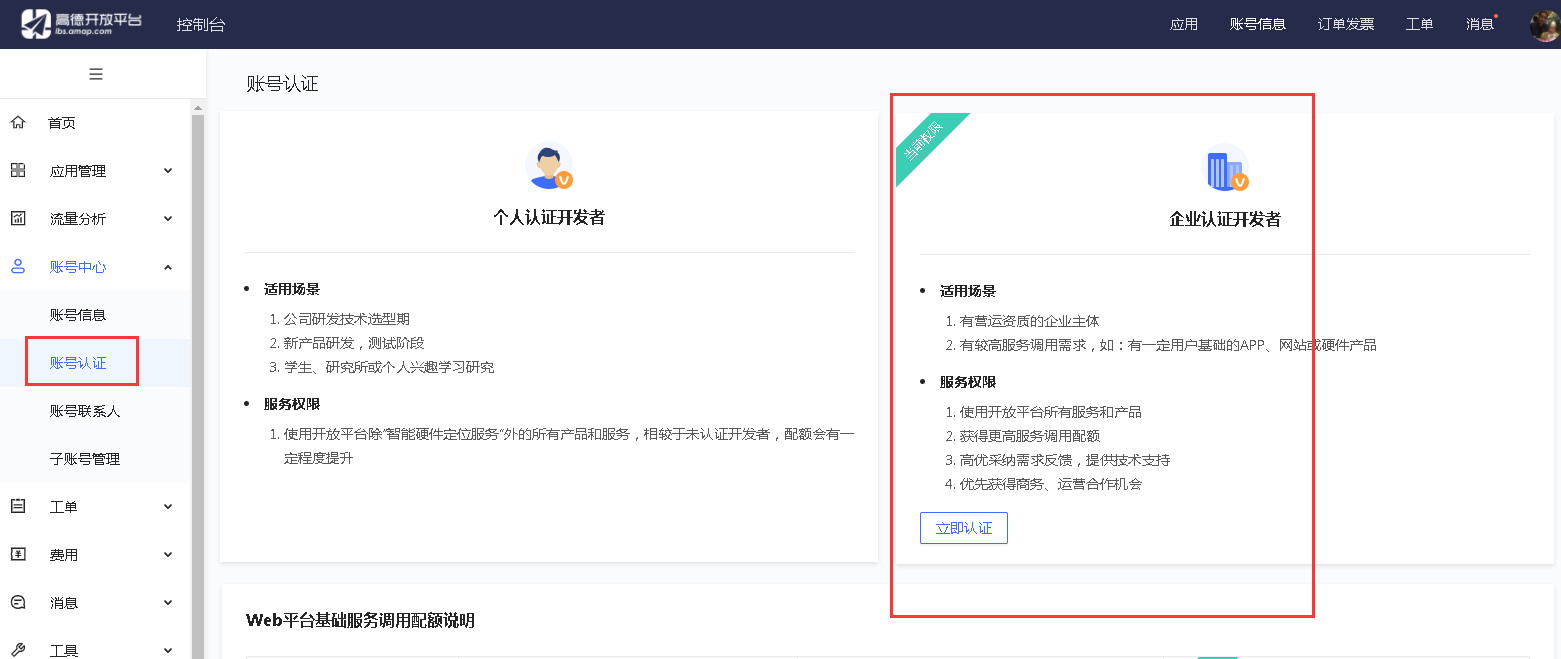Click the sidebar scrollbar up arrow
The height and width of the screenshot is (659, 1561).
[198, 107]
